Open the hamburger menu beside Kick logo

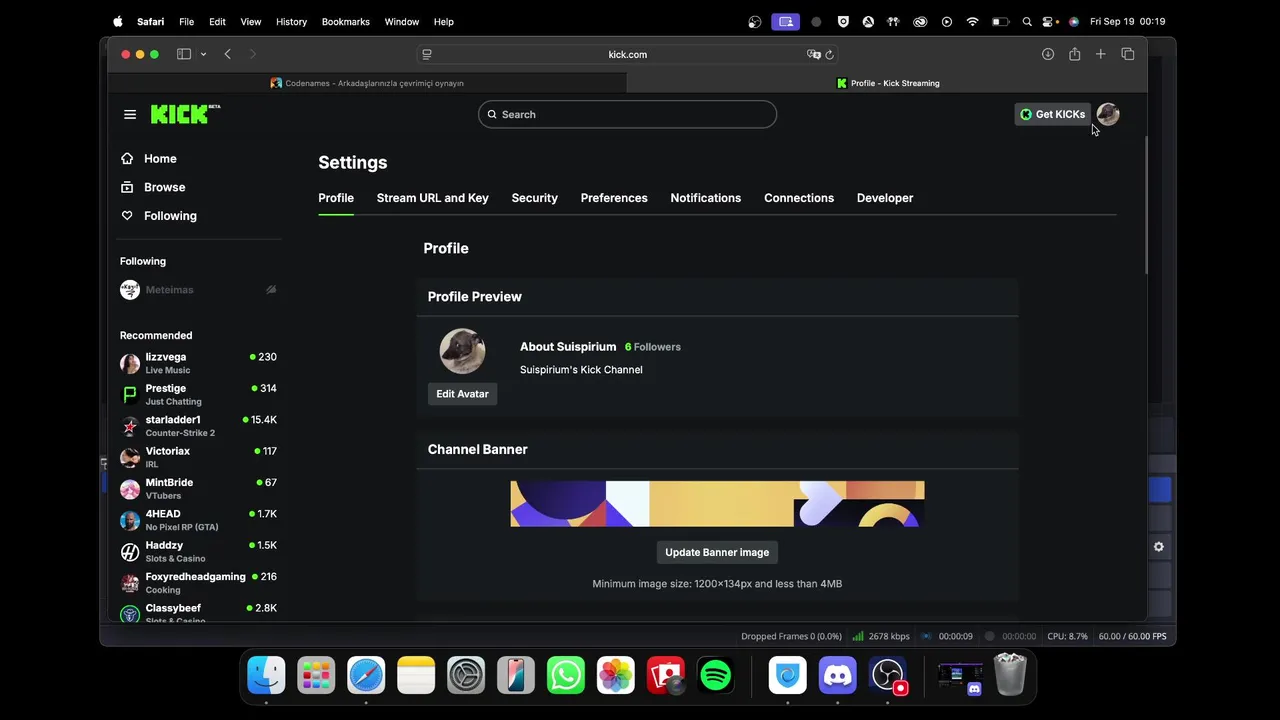tap(130, 114)
